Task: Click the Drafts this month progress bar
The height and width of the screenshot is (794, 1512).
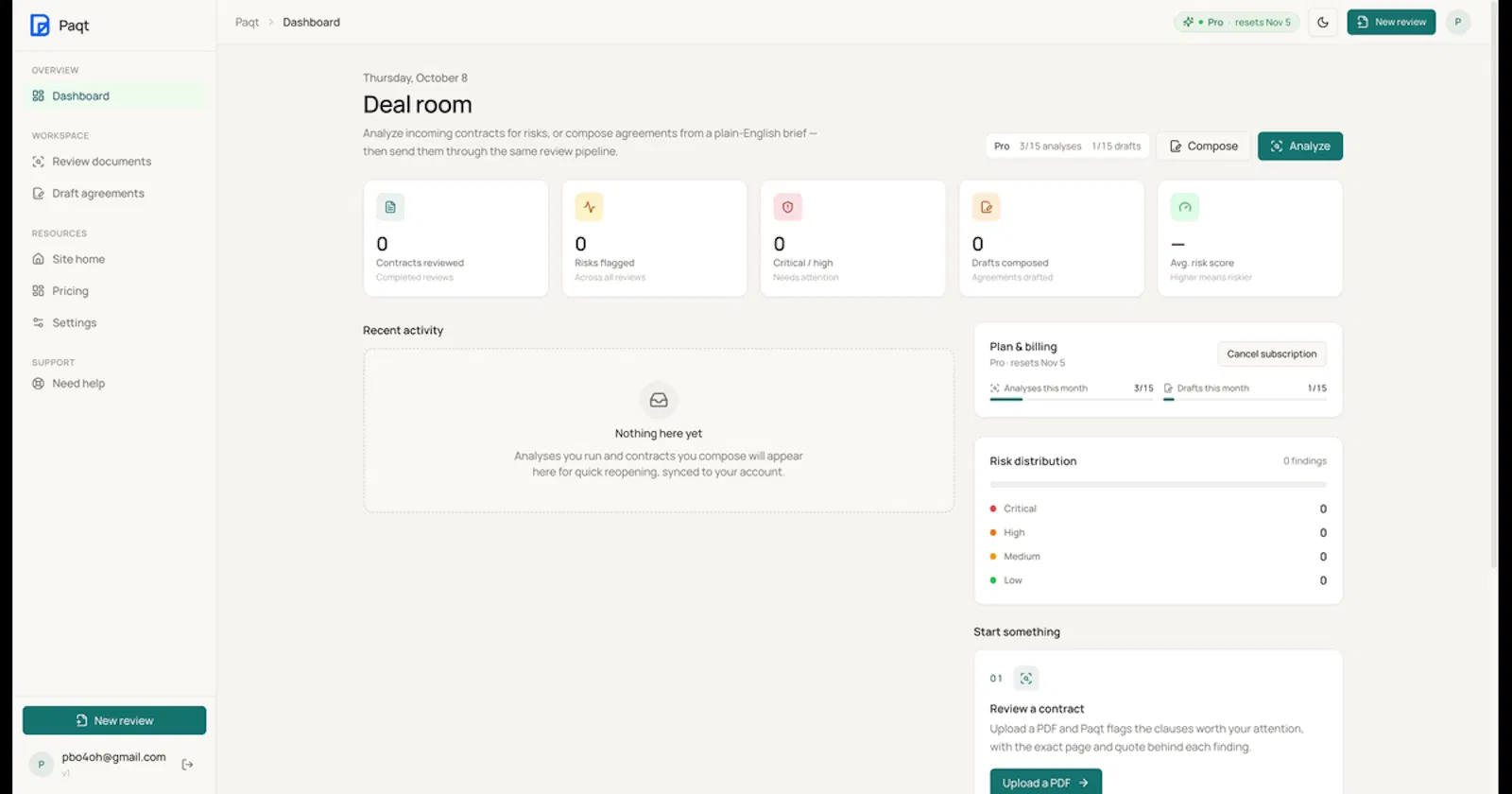Action: point(1245,399)
